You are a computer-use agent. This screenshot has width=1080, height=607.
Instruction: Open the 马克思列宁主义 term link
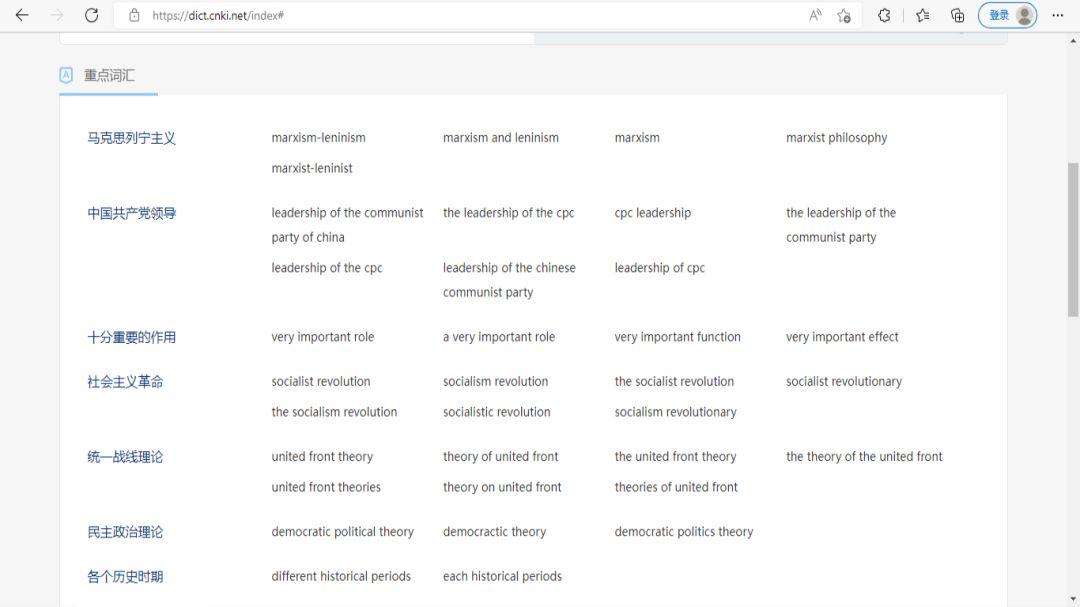click(131, 138)
